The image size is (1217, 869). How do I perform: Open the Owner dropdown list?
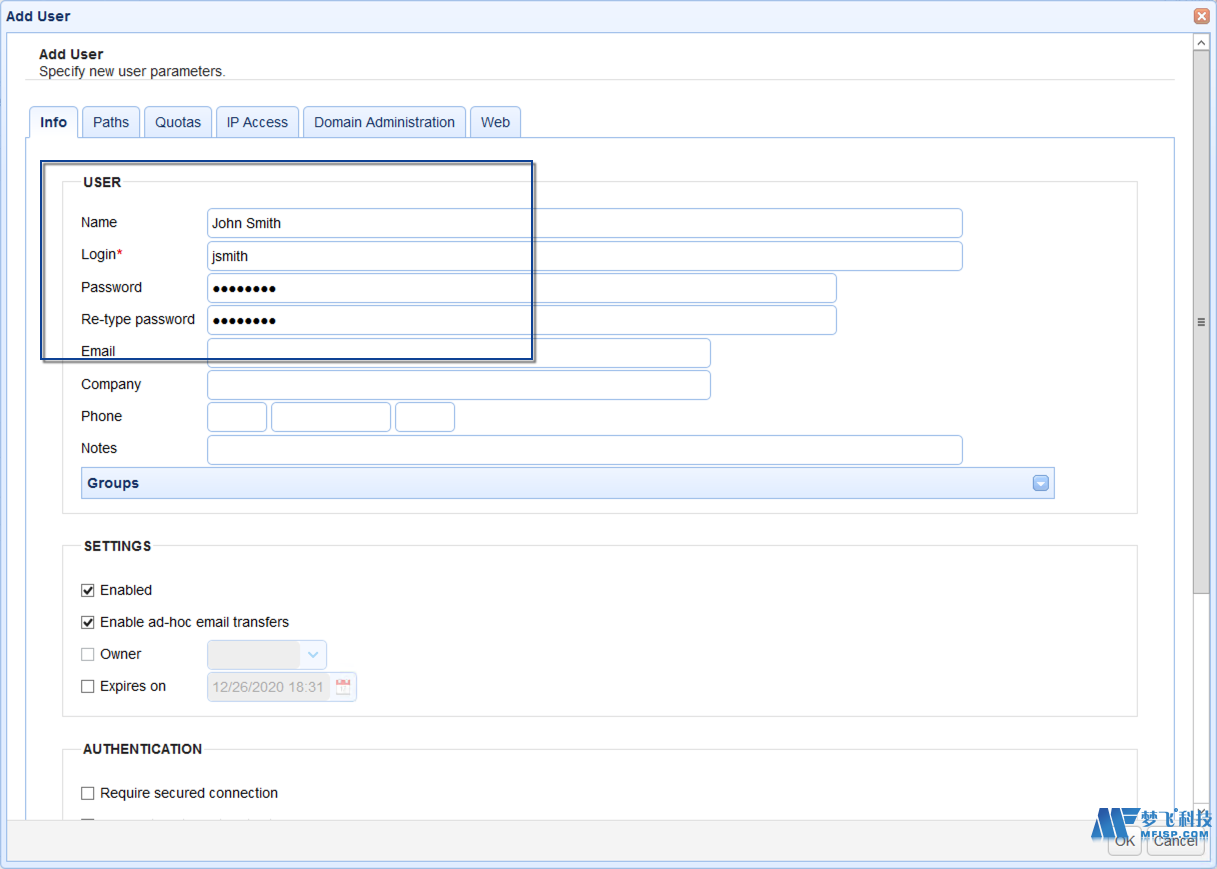pos(314,655)
